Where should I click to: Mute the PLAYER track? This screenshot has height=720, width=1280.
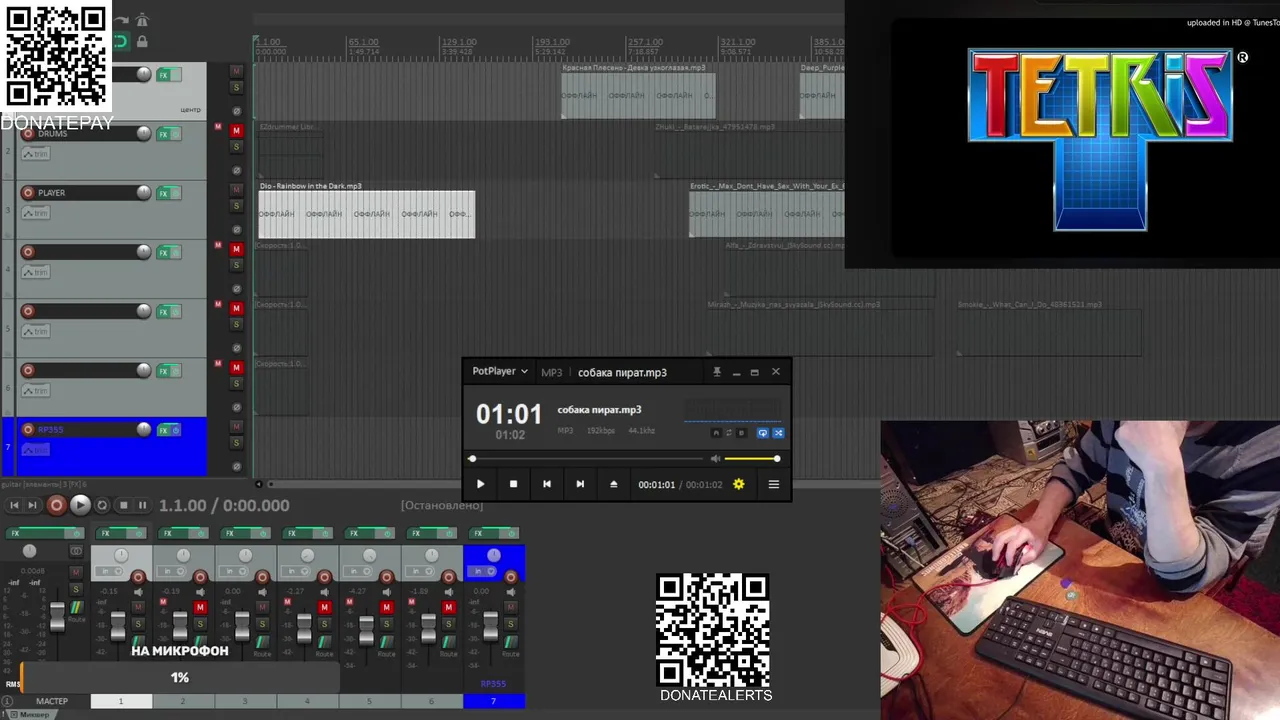click(x=237, y=189)
